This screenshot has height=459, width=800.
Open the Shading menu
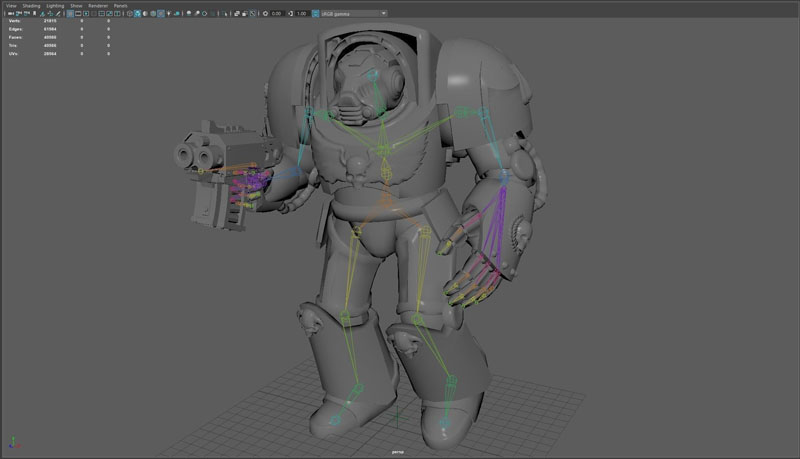[x=32, y=5]
